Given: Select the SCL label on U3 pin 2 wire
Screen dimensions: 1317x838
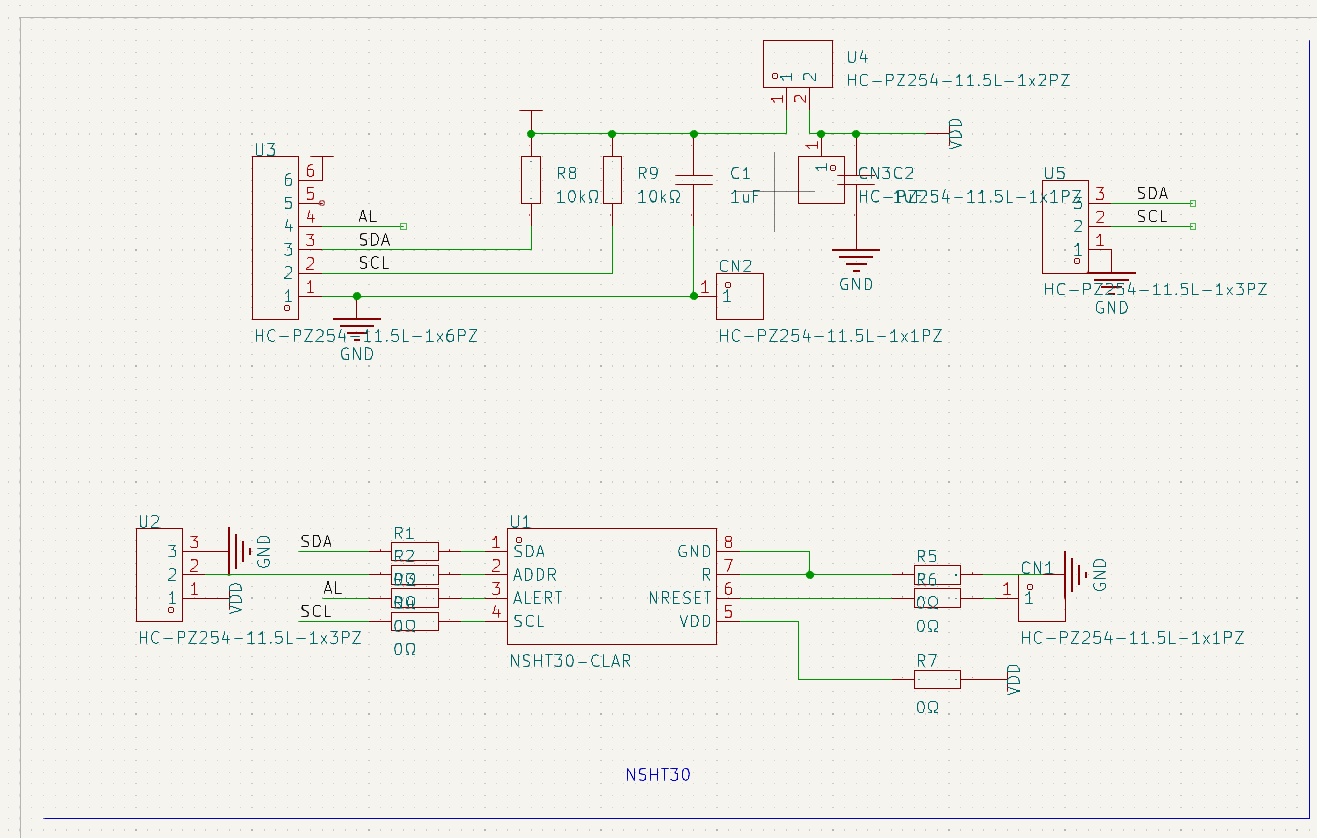Looking at the screenshot, I should pyautogui.click(x=374, y=264).
